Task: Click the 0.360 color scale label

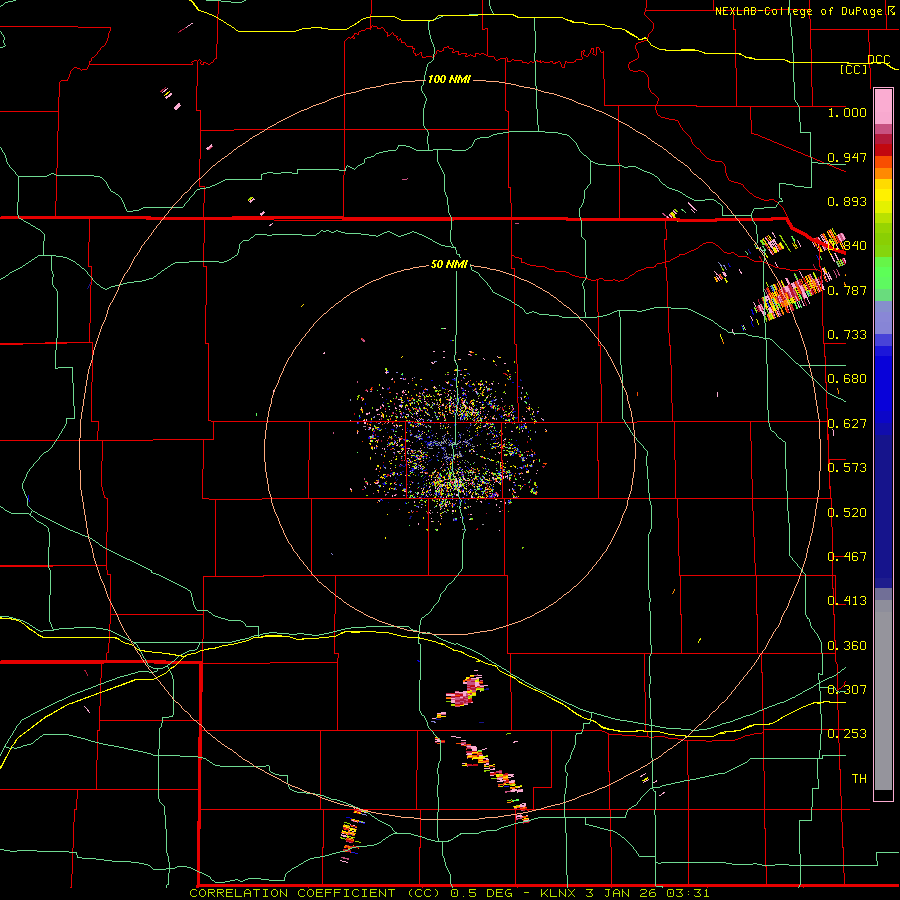Action: (847, 645)
